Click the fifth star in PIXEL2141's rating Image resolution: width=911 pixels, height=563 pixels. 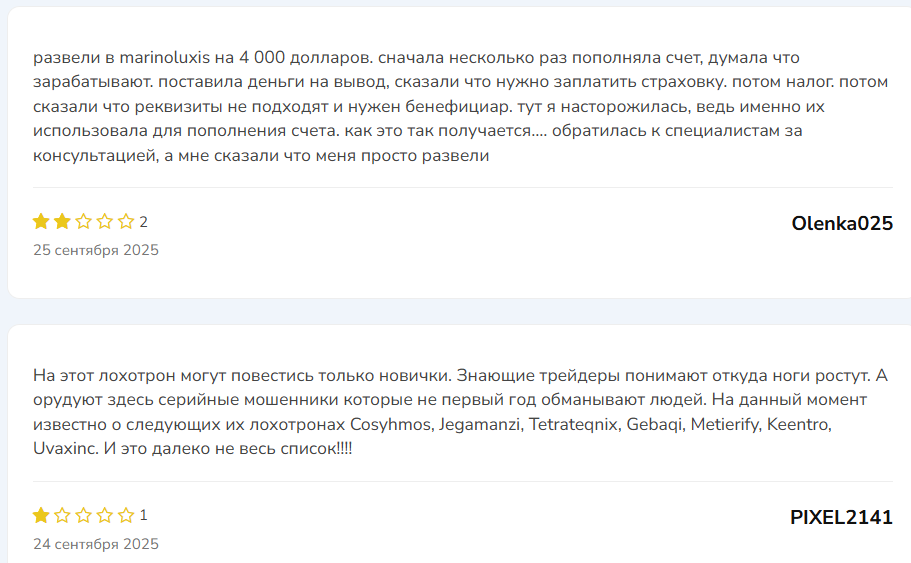pos(126,515)
